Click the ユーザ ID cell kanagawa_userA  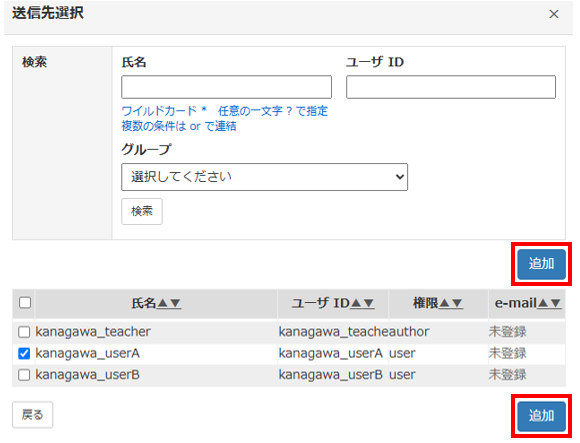(330, 354)
